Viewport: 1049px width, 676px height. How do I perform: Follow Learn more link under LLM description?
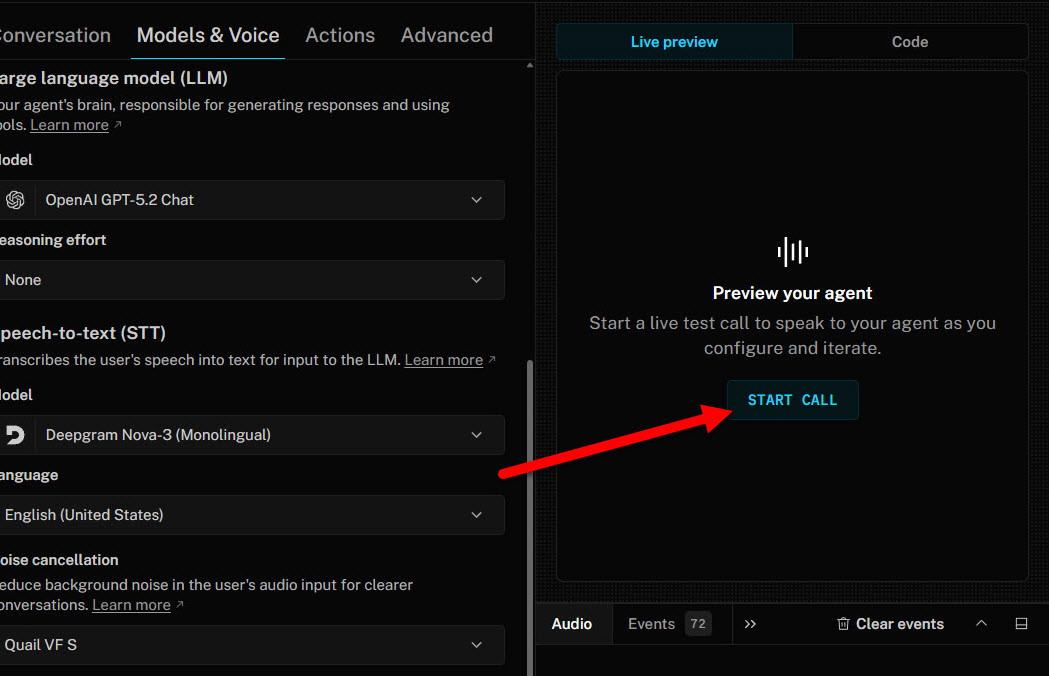70,125
